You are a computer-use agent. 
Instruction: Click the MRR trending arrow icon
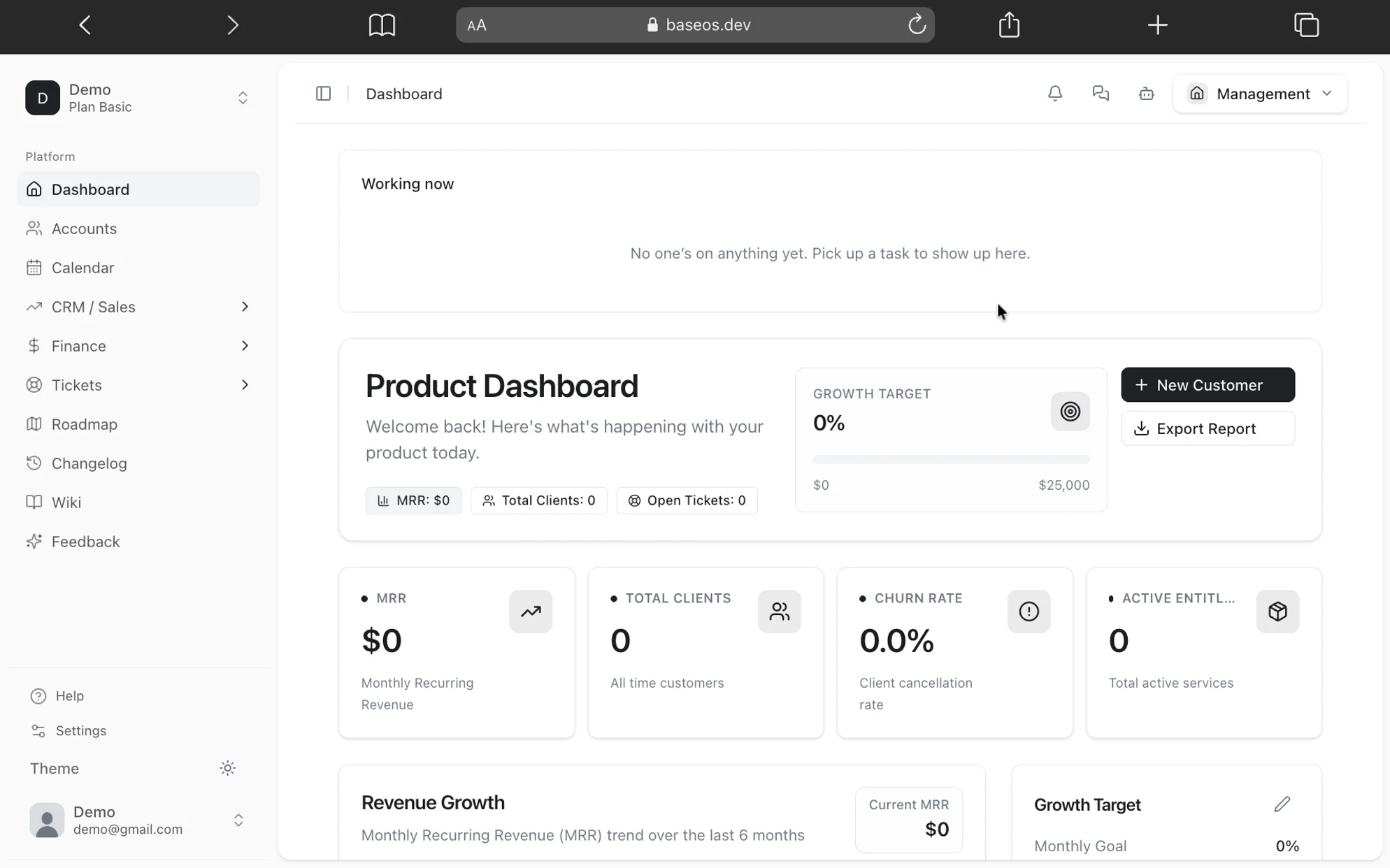click(531, 612)
